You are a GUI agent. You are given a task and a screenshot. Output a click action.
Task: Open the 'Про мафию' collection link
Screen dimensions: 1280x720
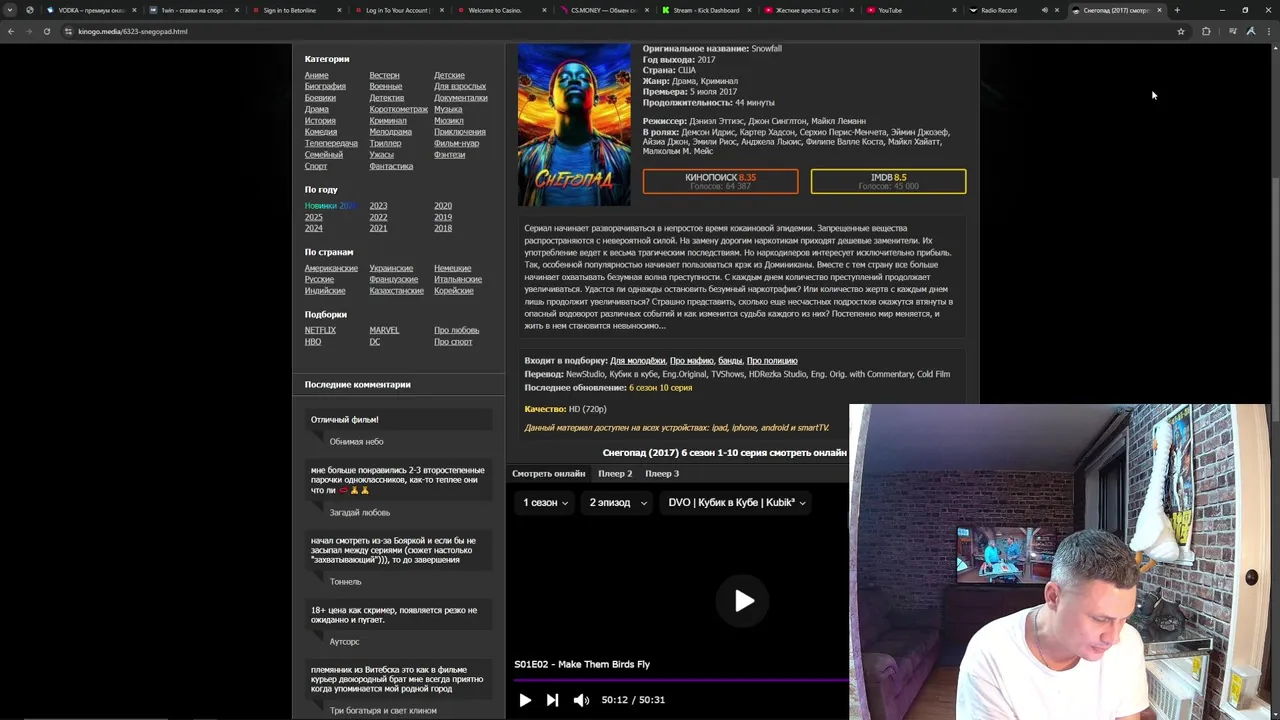[692, 361]
